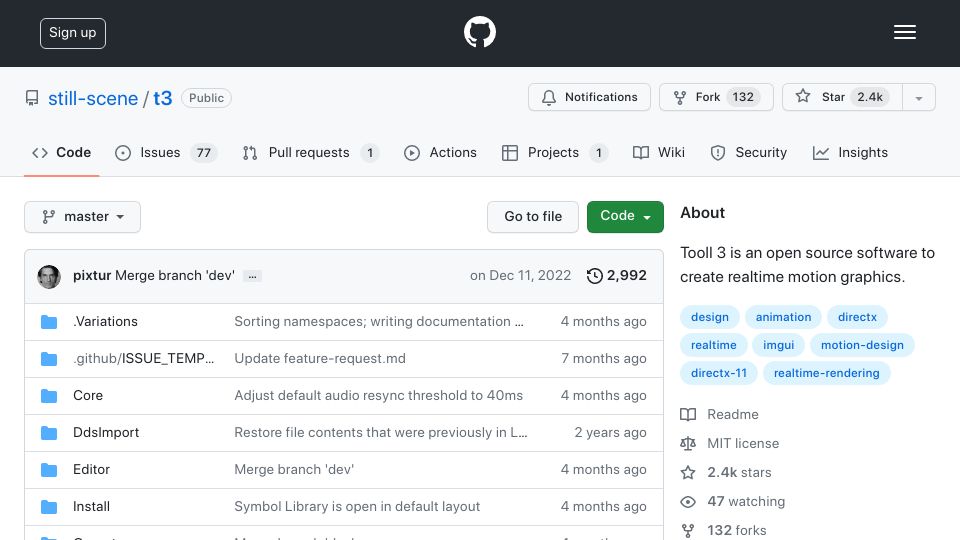Screen dimensions: 960x540
Task: Click the Readme book icon
Action: (688, 414)
